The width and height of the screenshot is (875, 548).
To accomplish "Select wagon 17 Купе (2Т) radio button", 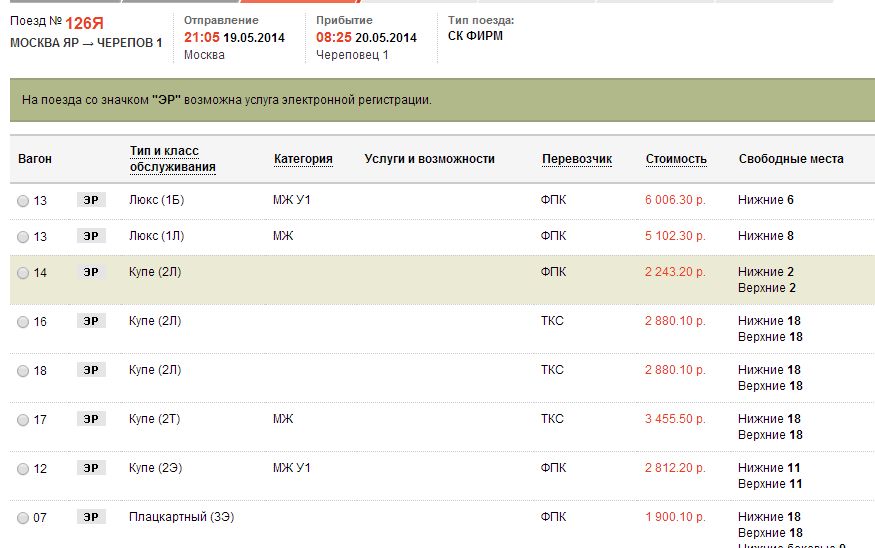I will pos(23,420).
